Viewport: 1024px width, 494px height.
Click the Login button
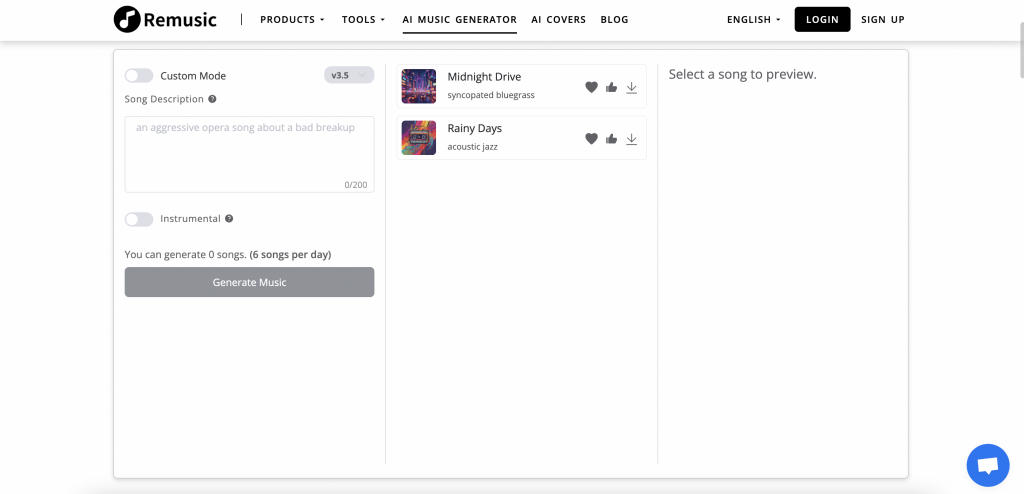coord(822,20)
